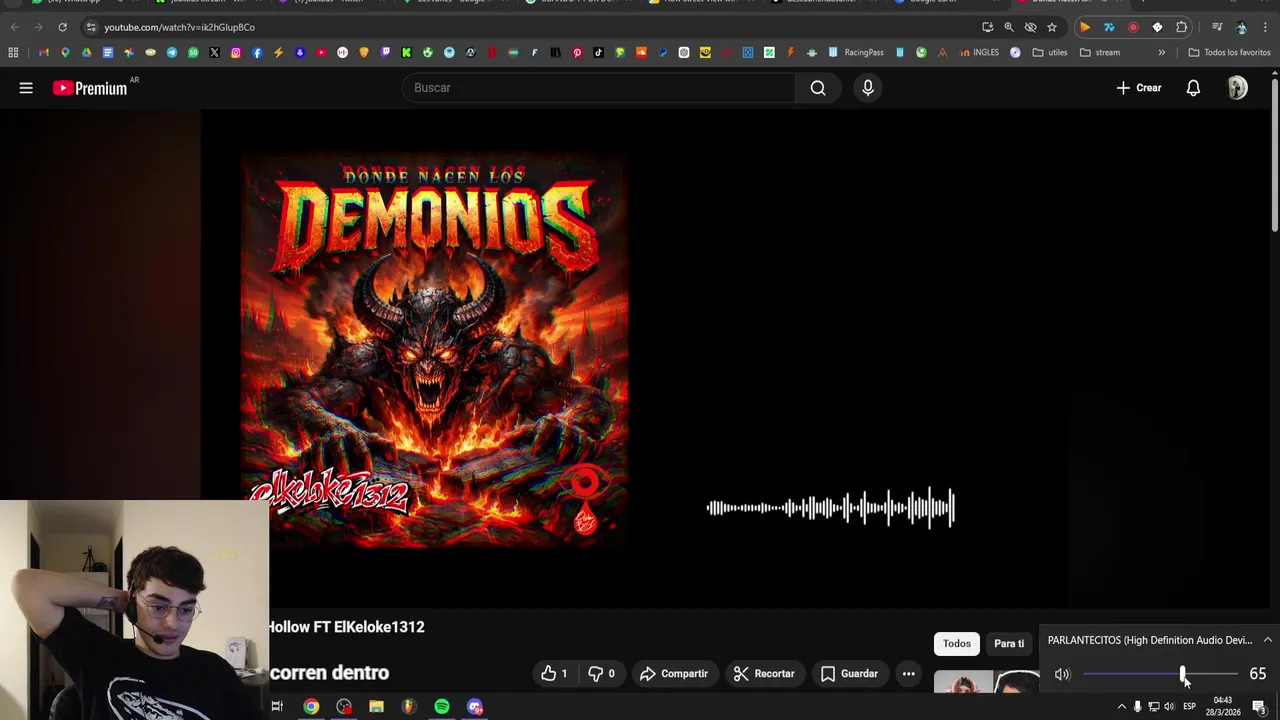The width and height of the screenshot is (1280, 720).
Task: Show hidden bookmarks with double chevron
Action: pyautogui.click(x=1161, y=52)
